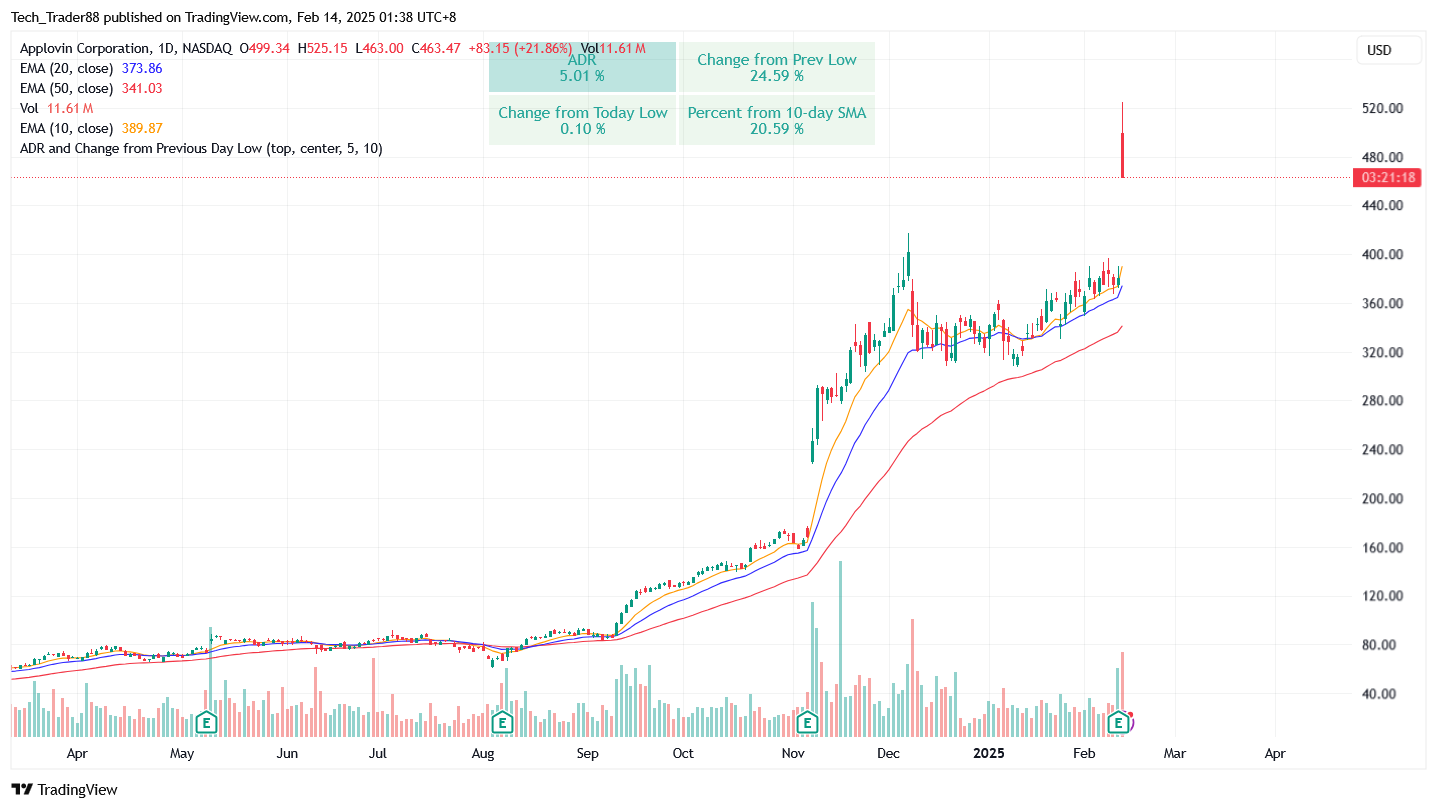Click the ADR 5.01 % table cell
Viewport: 1437px width, 809px height.
[x=582, y=67]
